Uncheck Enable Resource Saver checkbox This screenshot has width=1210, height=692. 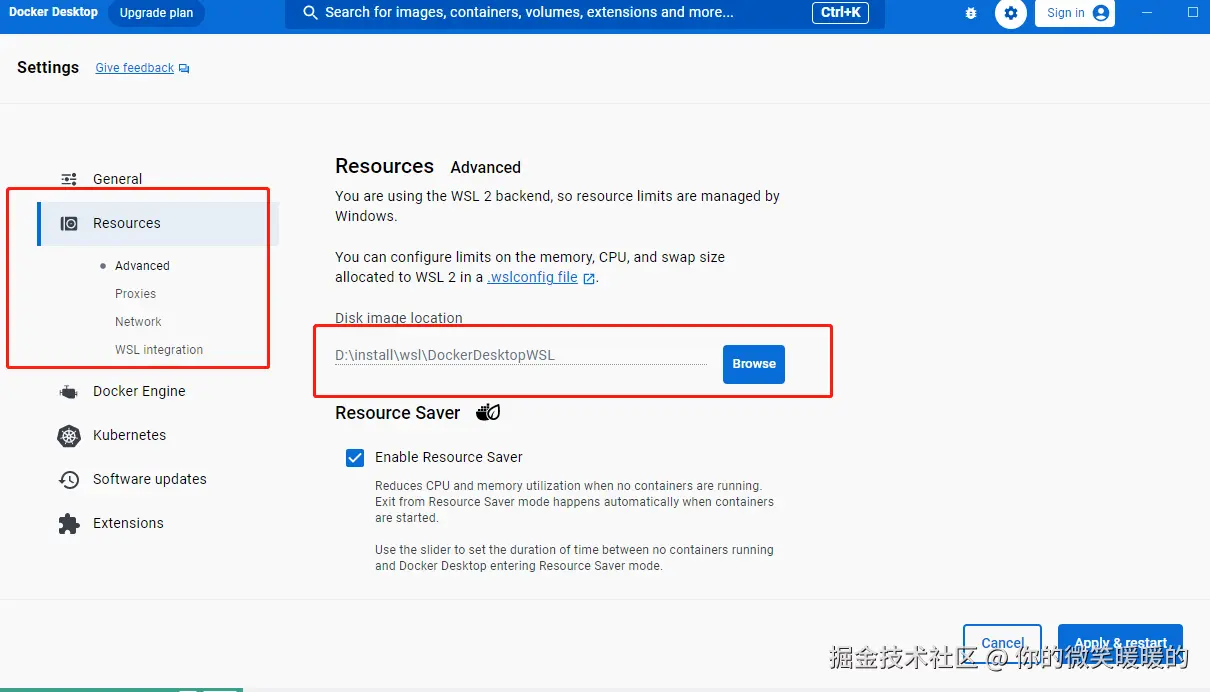click(x=355, y=458)
